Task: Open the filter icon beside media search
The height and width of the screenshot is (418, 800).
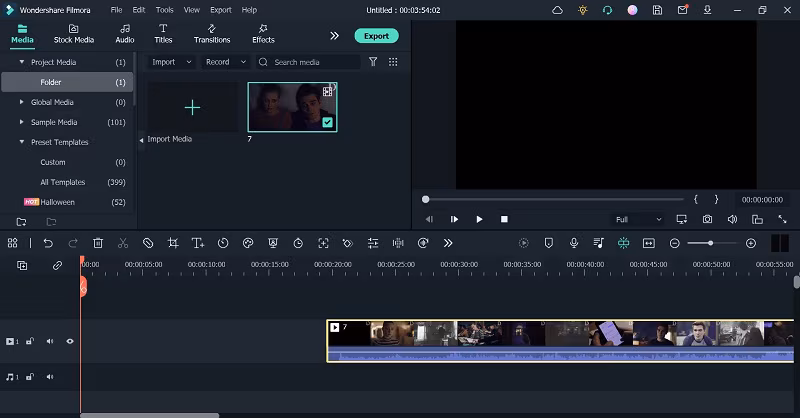Action: (x=373, y=62)
